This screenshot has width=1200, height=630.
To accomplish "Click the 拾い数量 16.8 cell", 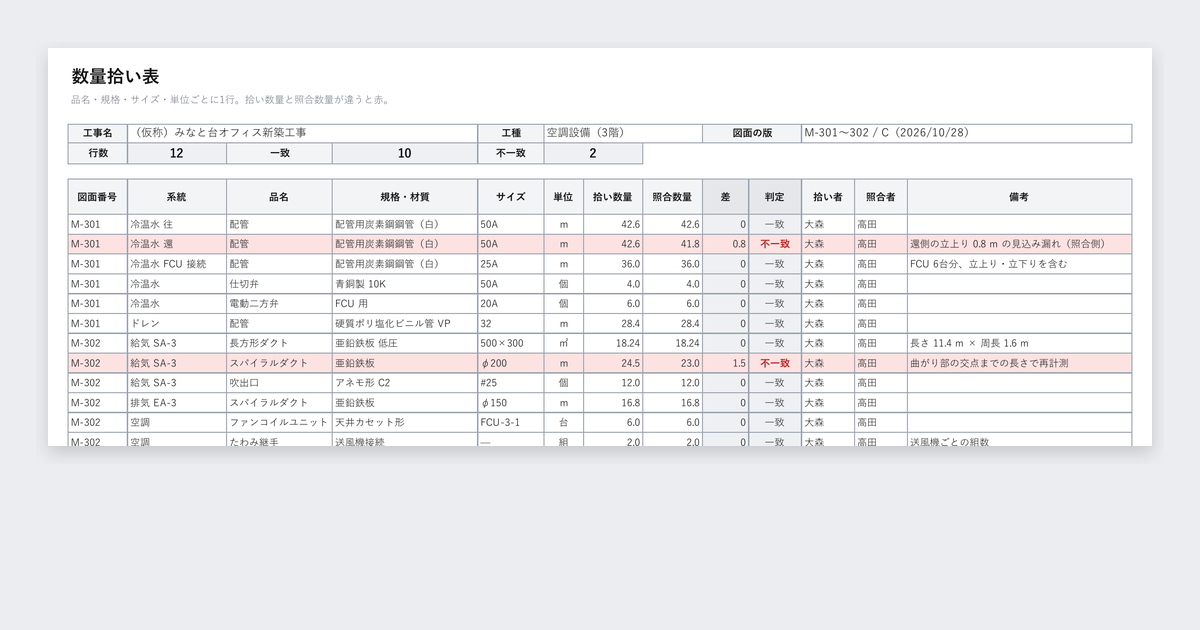I will tap(613, 403).
